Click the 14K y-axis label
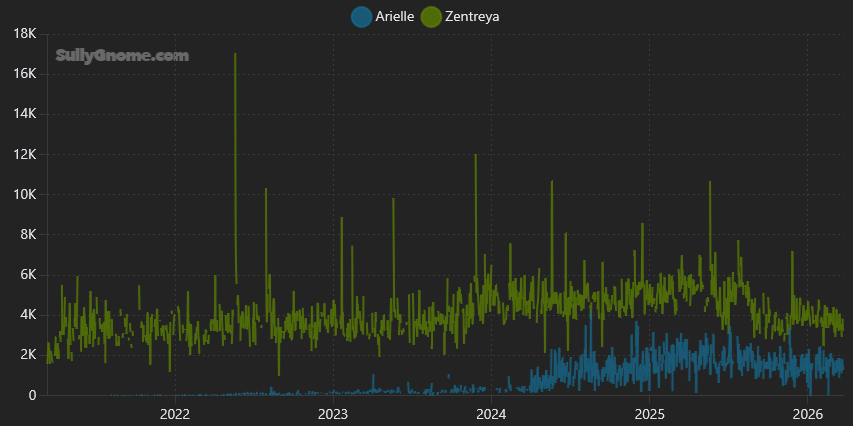Viewport: 853px width, 426px height. 24,114
